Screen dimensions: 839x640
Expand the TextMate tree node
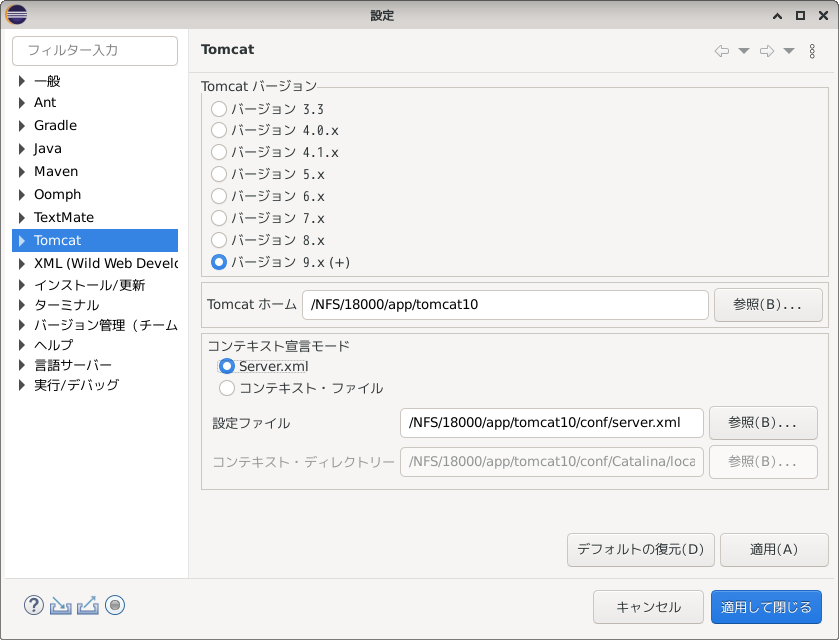pyautogui.click(x=21, y=218)
